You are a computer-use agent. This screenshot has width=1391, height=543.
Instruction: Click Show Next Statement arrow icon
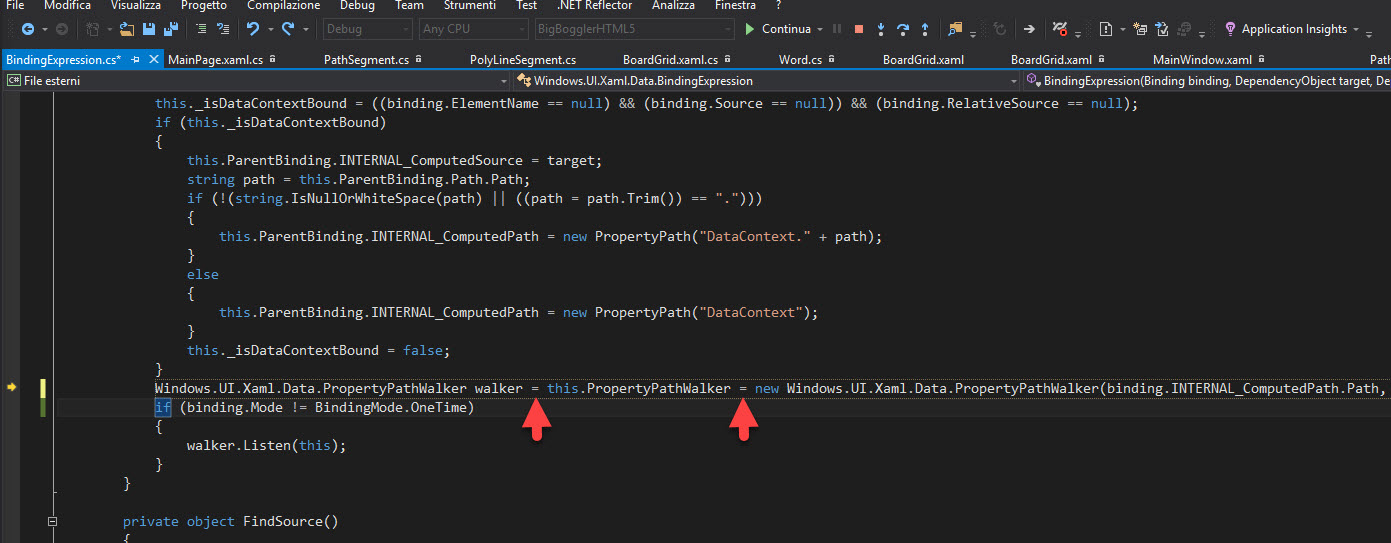(x=1029, y=29)
